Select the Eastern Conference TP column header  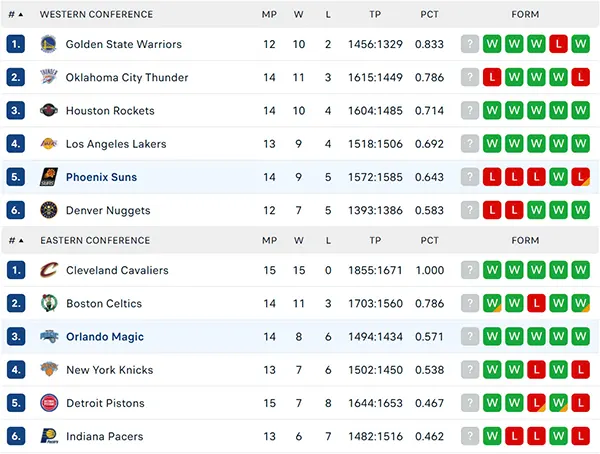(375, 240)
